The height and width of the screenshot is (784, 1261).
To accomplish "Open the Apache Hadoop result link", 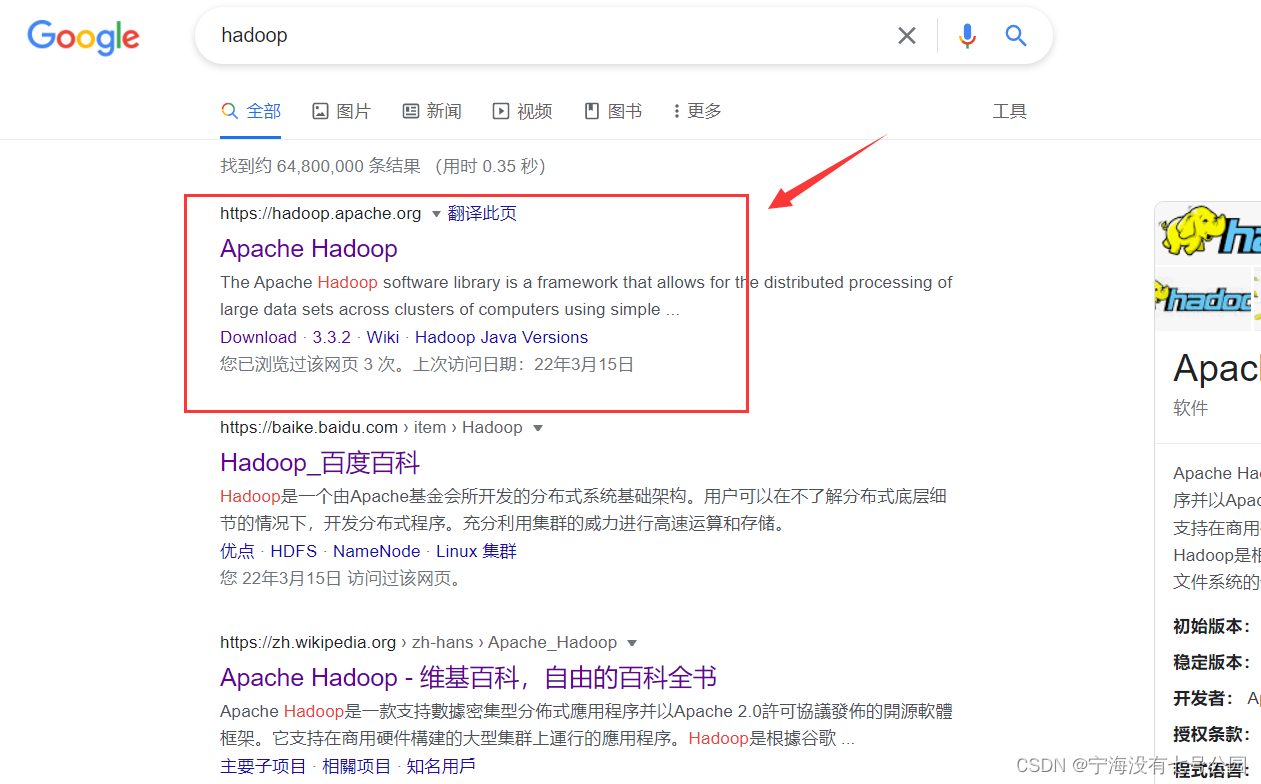I will pyautogui.click(x=308, y=248).
